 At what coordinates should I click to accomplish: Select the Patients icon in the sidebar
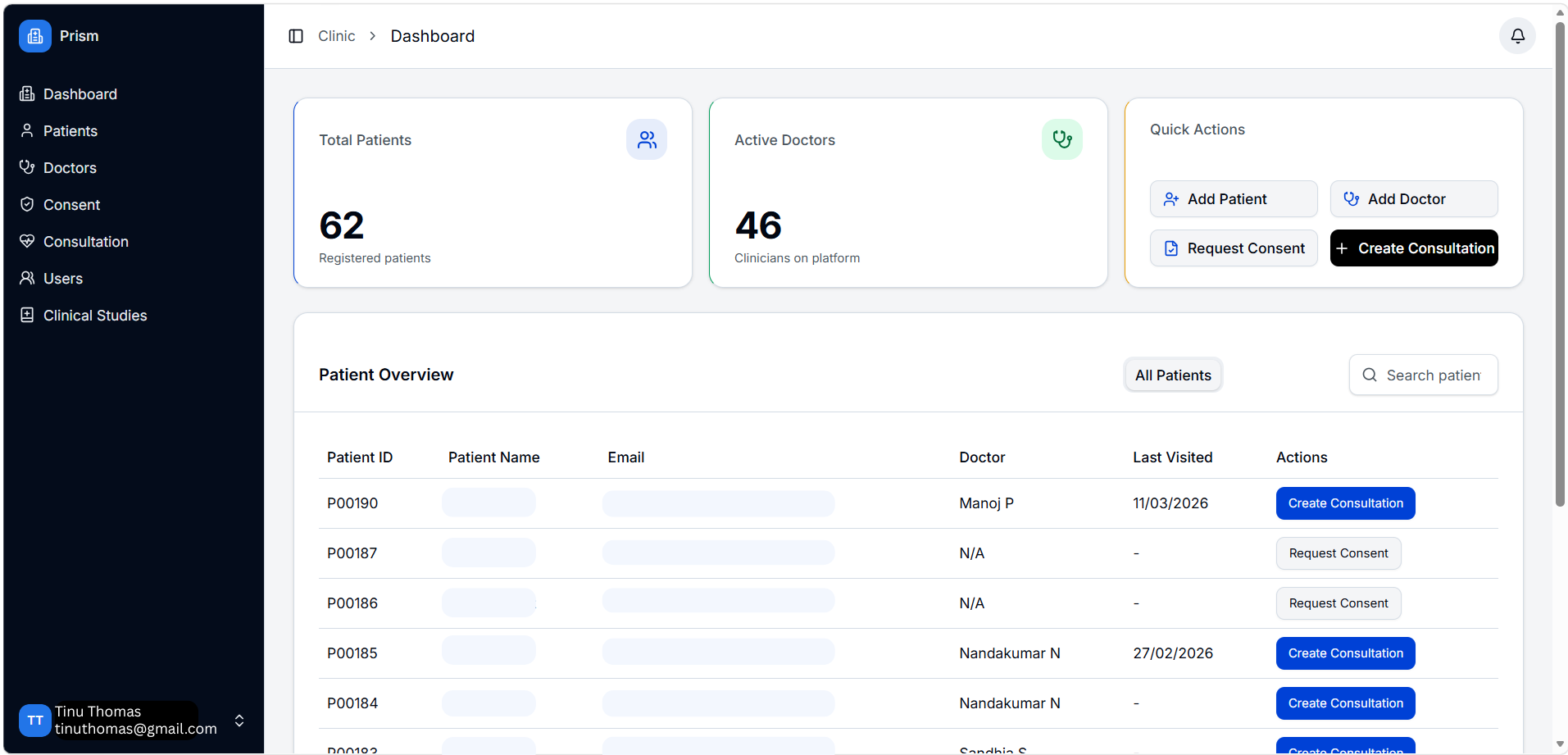point(28,131)
